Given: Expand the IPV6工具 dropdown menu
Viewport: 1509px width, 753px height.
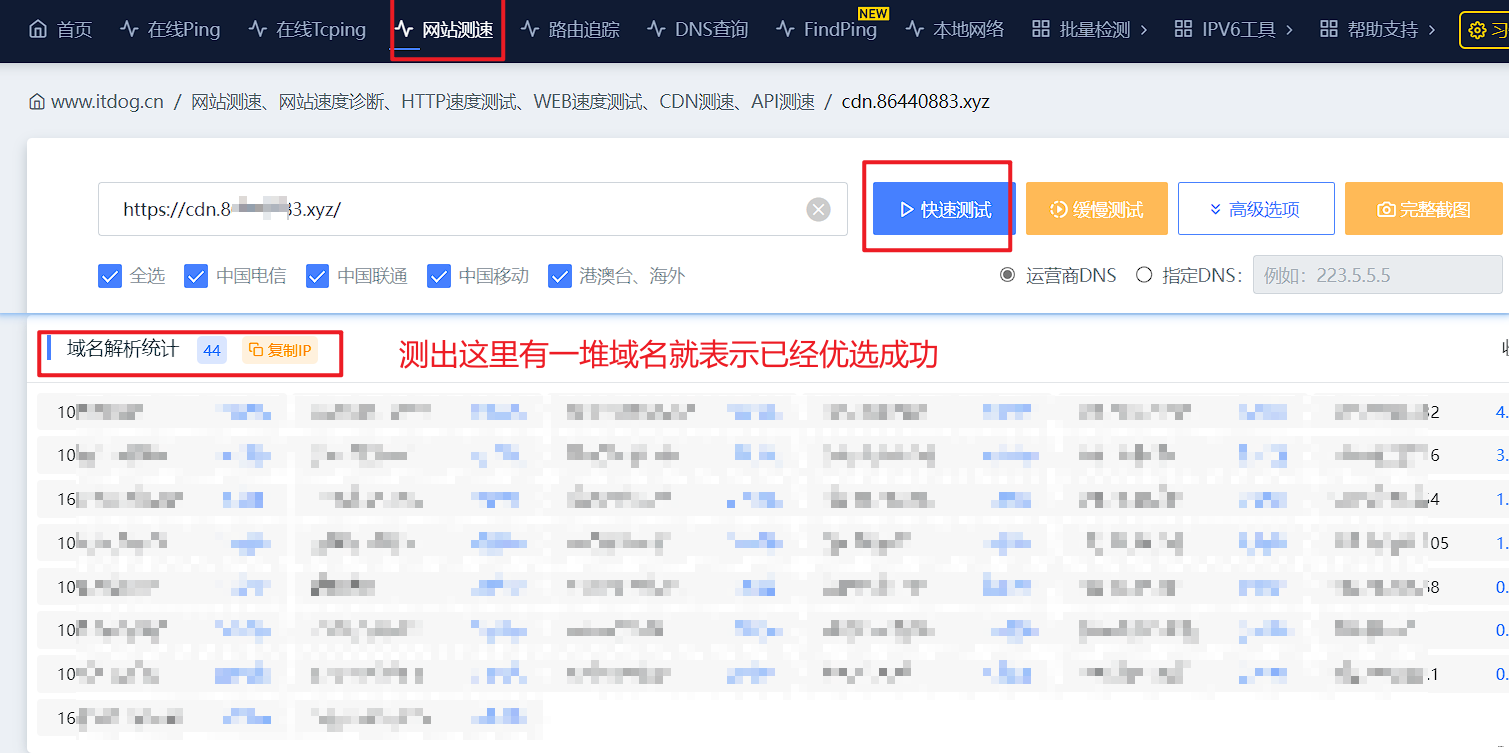Looking at the screenshot, I should [x=1233, y=30].
